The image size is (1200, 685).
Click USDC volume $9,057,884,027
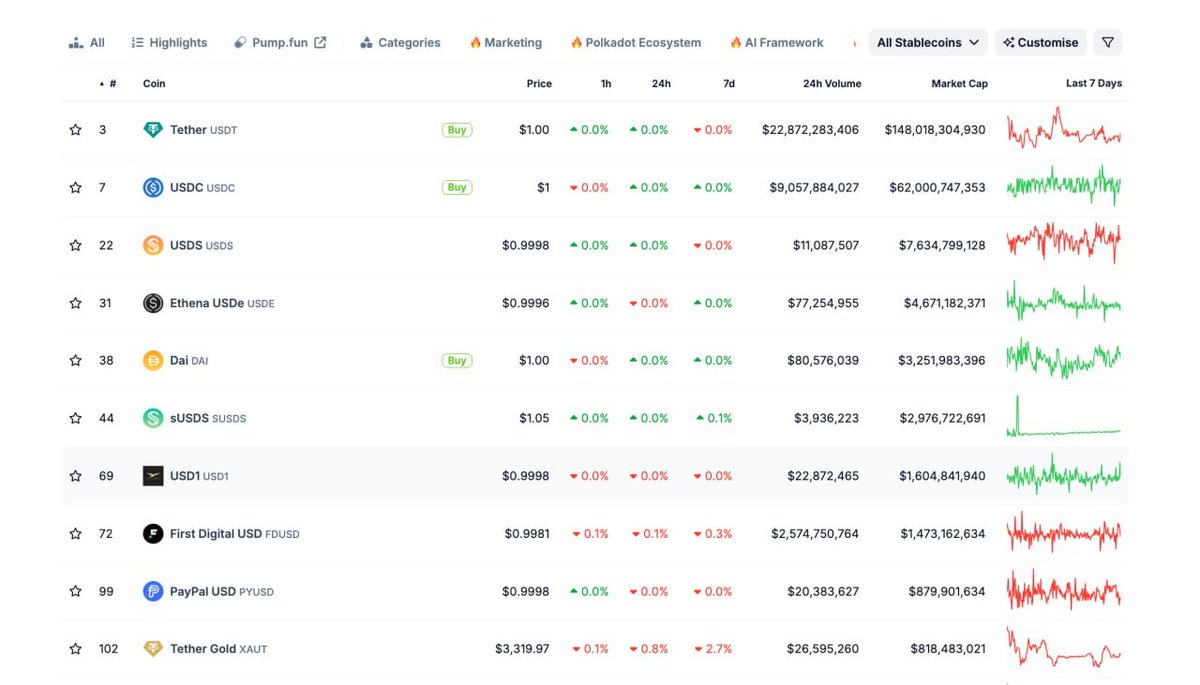point(814,188)
